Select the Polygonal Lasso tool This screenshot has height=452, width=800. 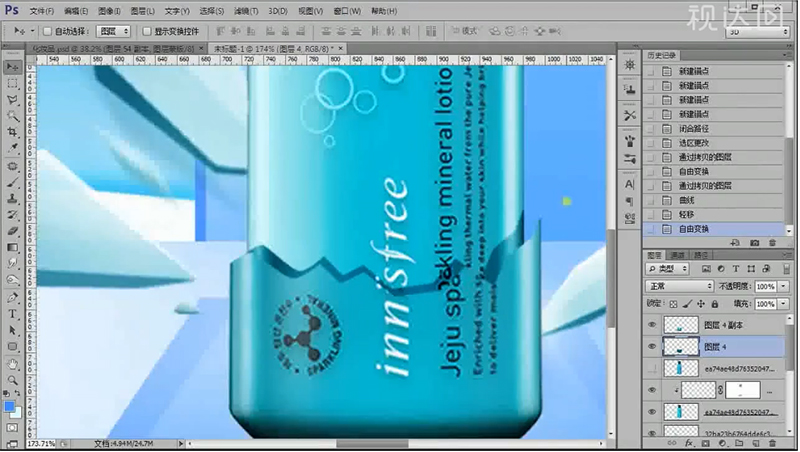click(12, 100)
